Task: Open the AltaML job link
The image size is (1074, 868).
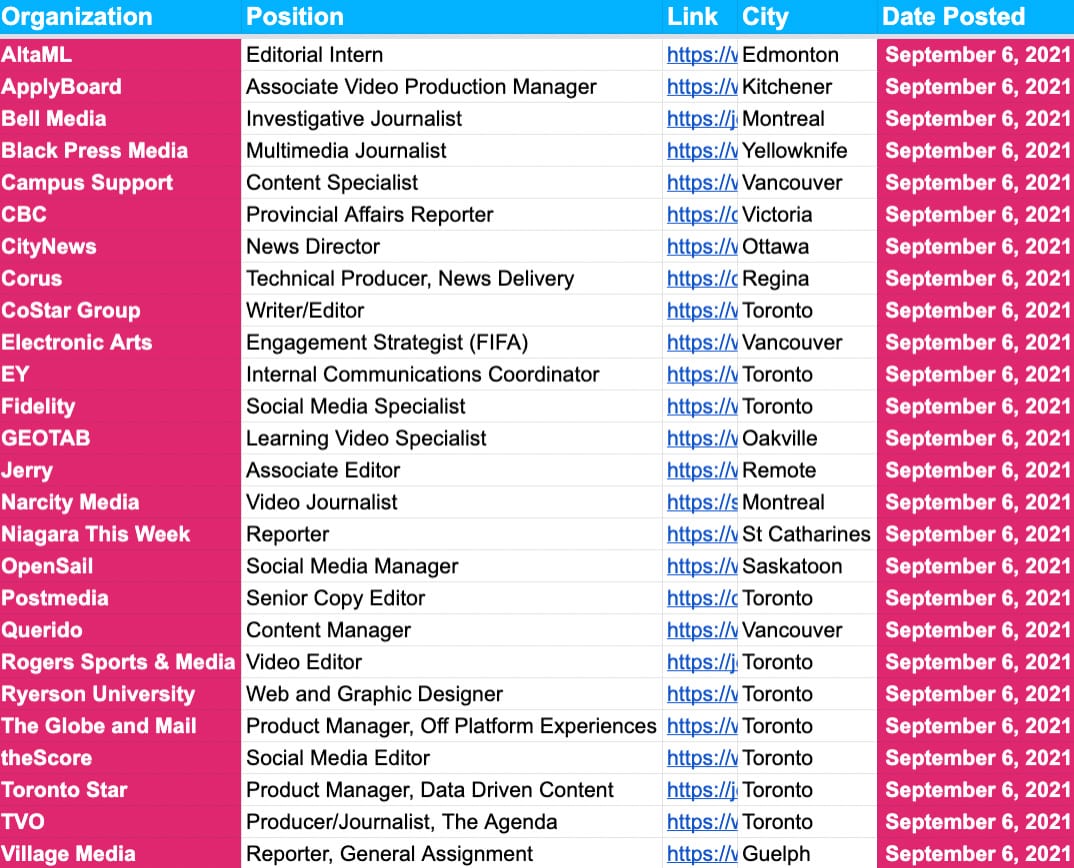Action: tap(701, 55)
